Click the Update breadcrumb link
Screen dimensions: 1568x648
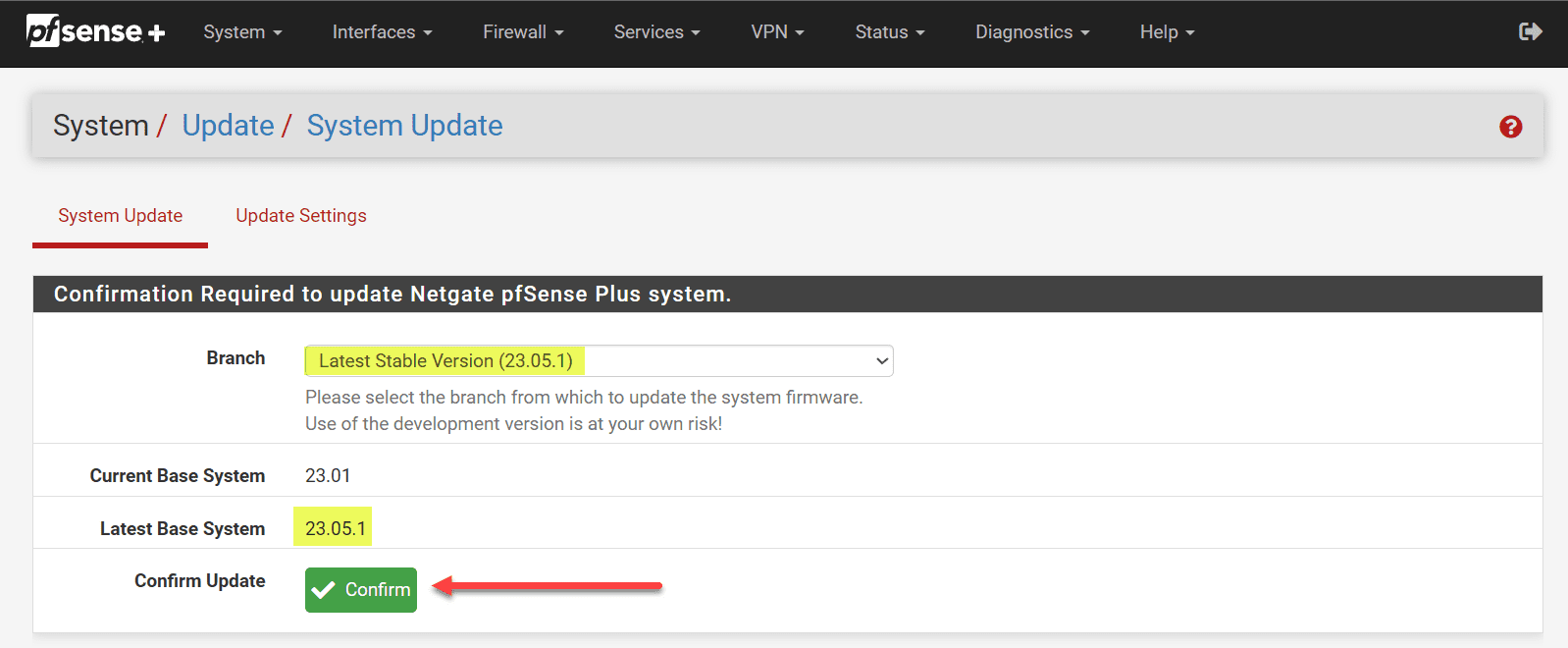pos(228,126)
